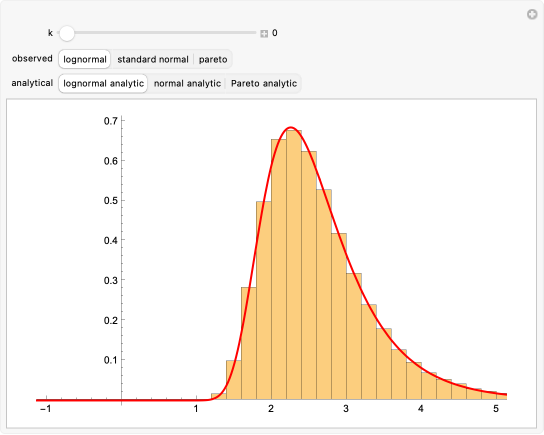Click the histogram bar near x equals 4

pyautogui.click(x=414, y=381)
